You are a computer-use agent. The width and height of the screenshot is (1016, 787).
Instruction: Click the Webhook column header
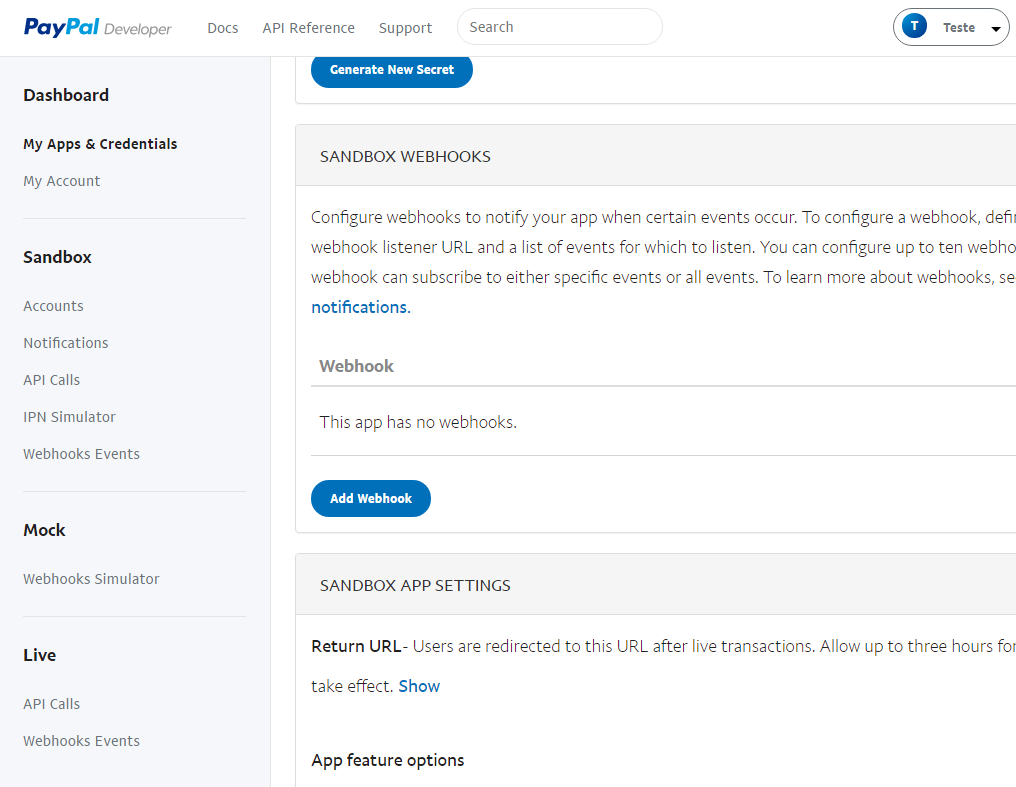point(356,366)
